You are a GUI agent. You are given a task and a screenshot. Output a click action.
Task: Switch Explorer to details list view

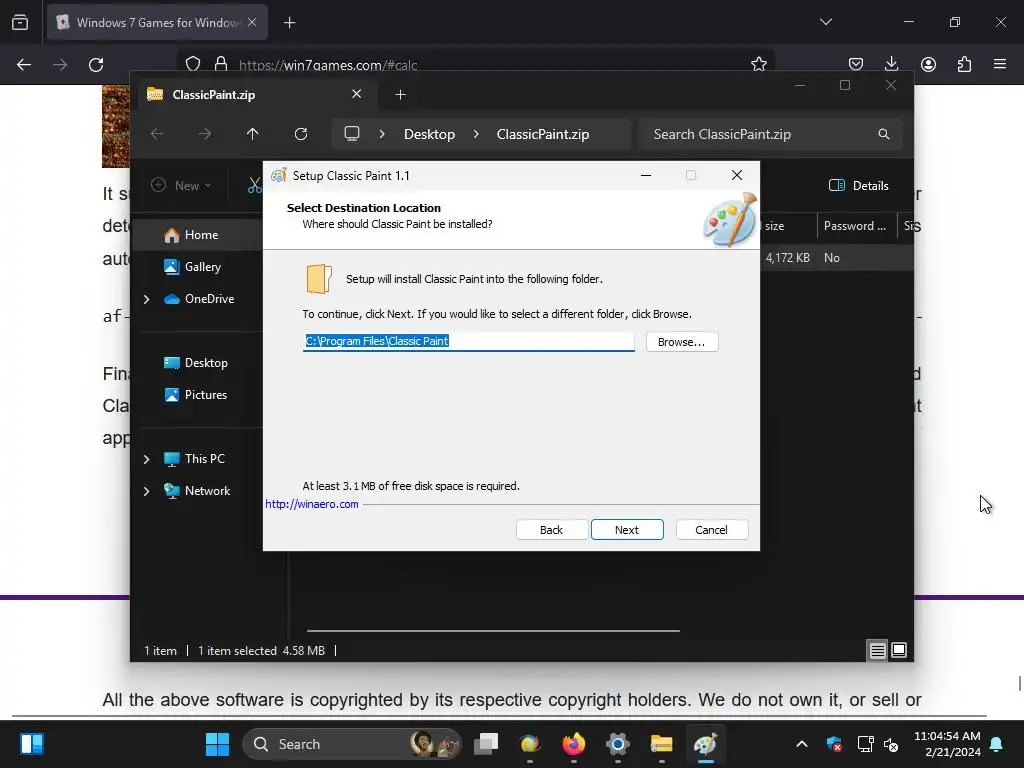tap(877, 650)
